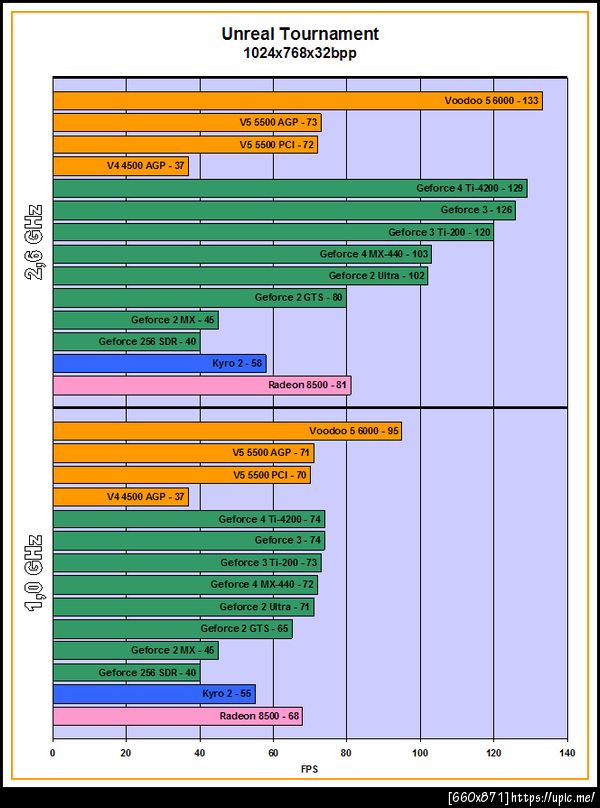Viewport: 600px width, 808px height.
Task: Click "Geforce 256 SDR - 40" in 1,0 GHz group
Action: tap(147, 673)
